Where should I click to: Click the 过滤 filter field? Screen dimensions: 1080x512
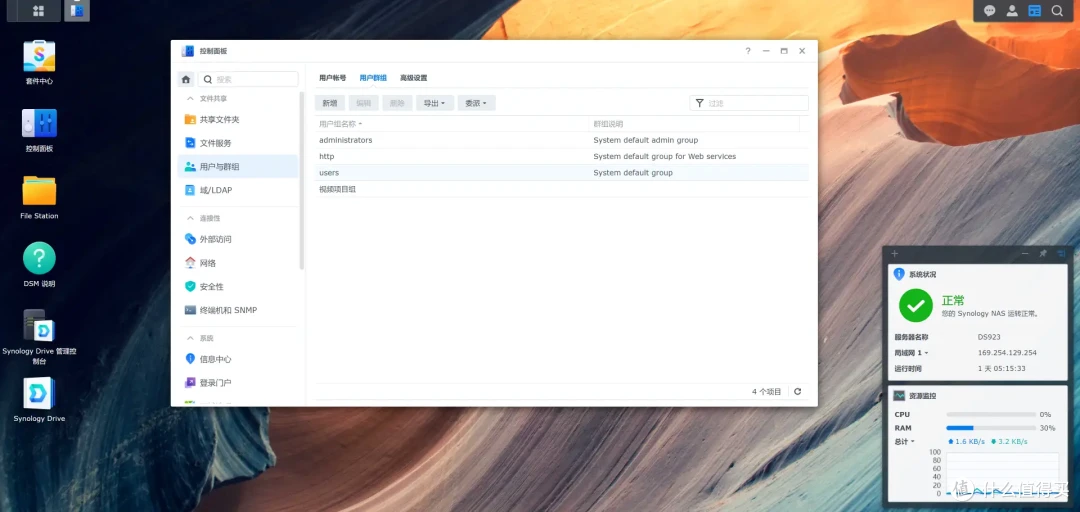pyautogui.click(x=749, y=103)
